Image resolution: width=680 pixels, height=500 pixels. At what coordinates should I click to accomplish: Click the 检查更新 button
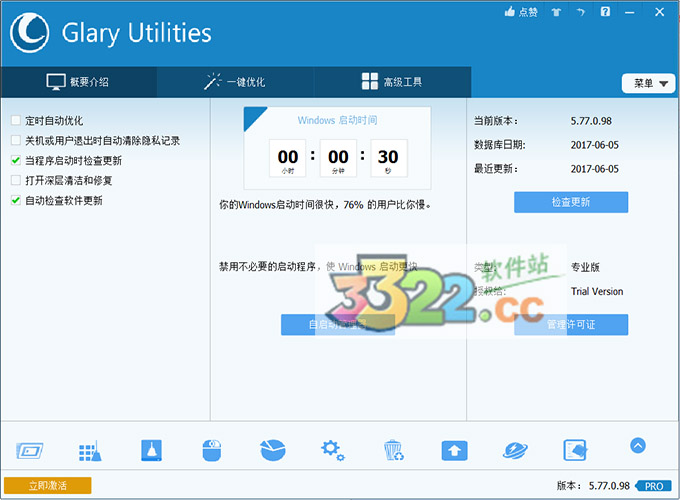pos(571,202)
